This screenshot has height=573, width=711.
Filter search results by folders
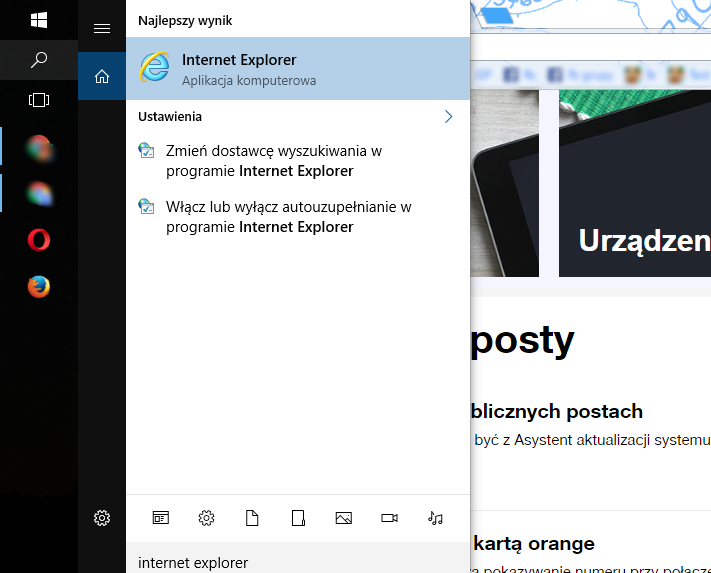297,518
